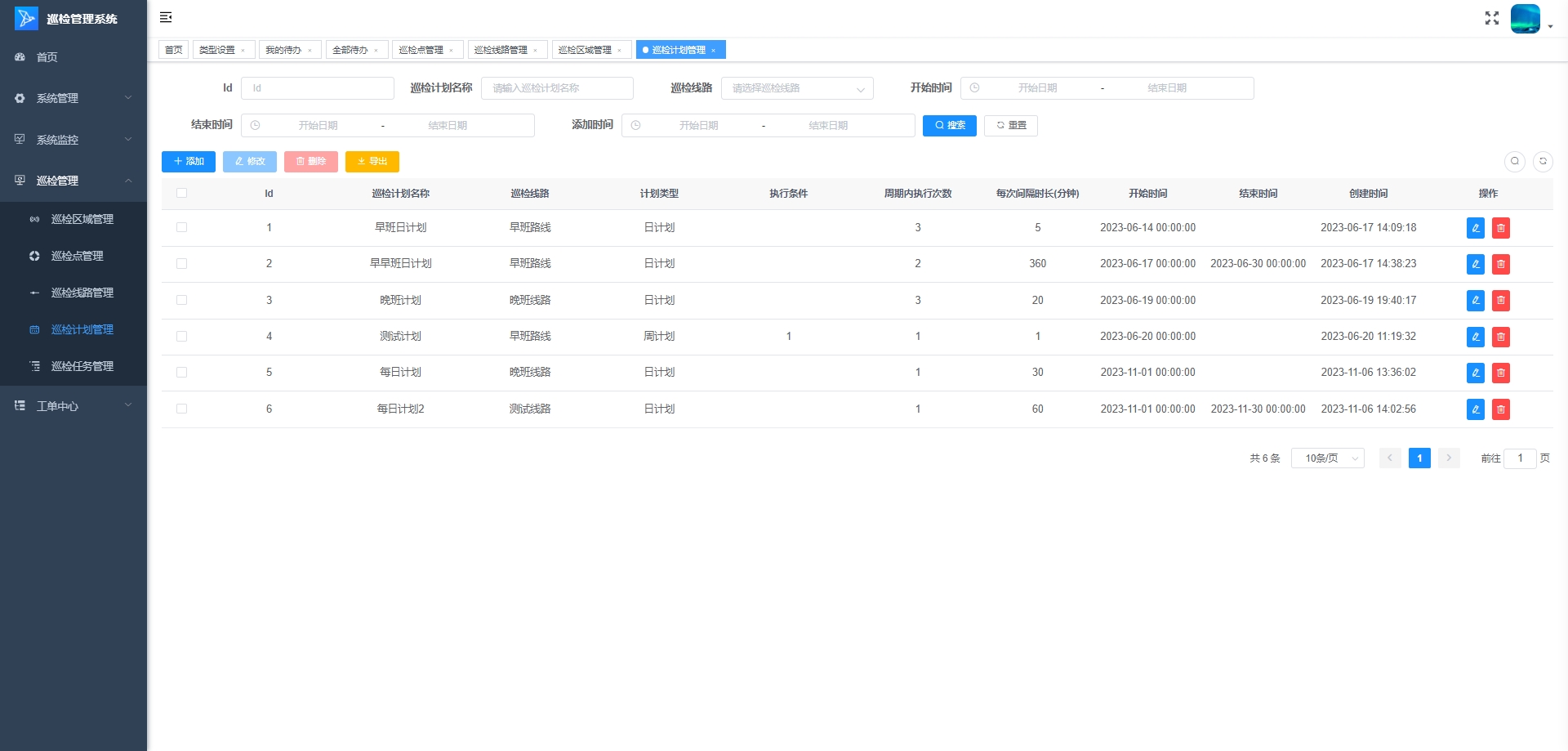Collapse the sidebar with the hamburger icon
Screen dimensions: 1568x751
tap(166, 17)
